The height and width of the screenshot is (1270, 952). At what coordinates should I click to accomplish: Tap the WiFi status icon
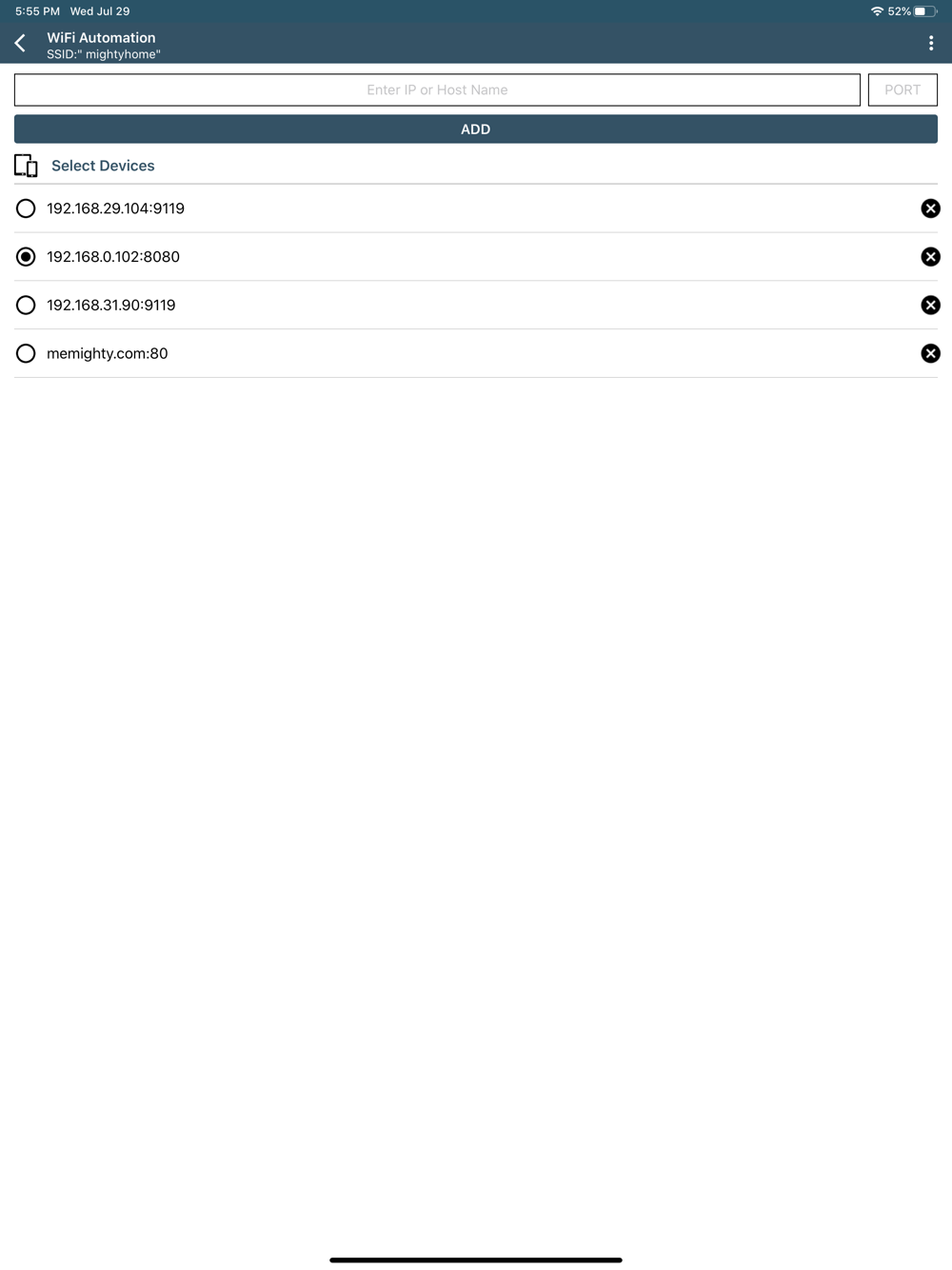pyautogui.click(x=877, y=11)
